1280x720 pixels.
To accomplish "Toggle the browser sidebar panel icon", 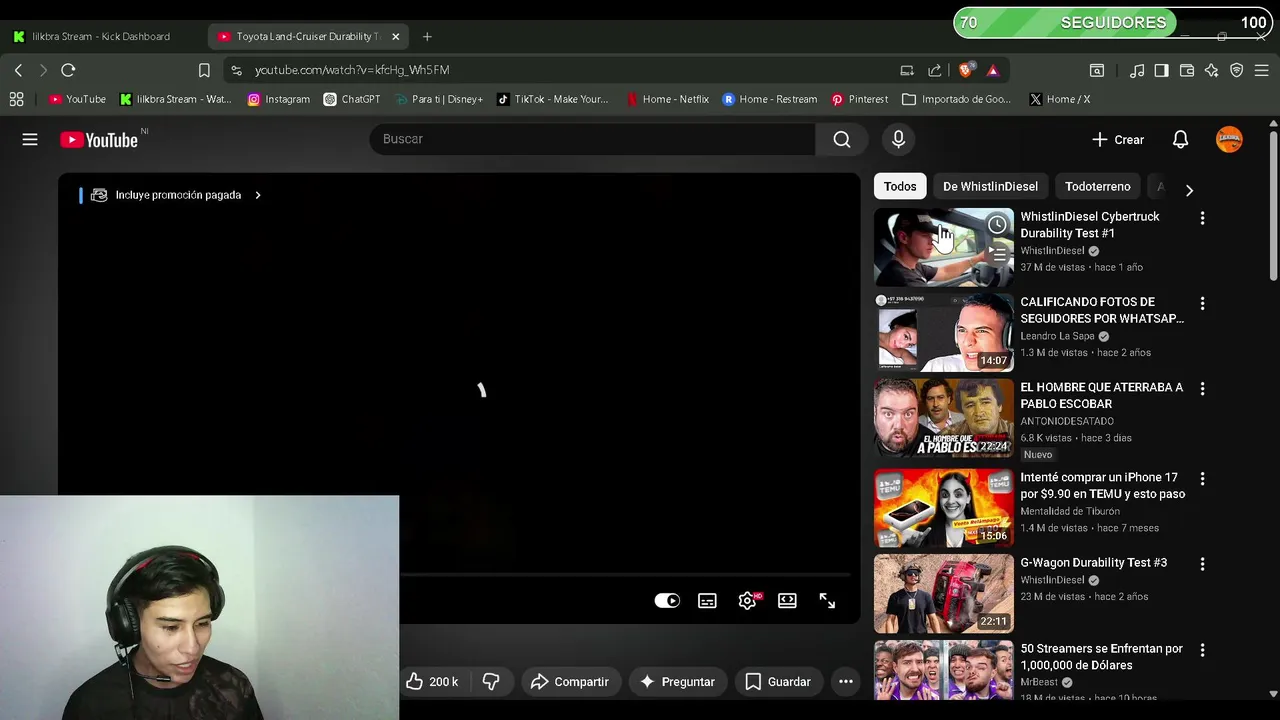I will coord(1161,70).
